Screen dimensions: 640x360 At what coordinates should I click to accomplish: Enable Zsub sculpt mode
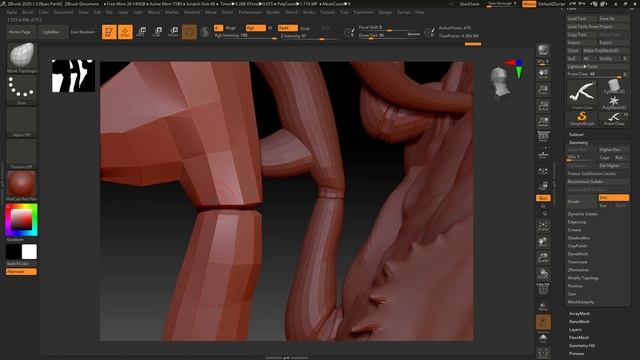coord(305,28)
